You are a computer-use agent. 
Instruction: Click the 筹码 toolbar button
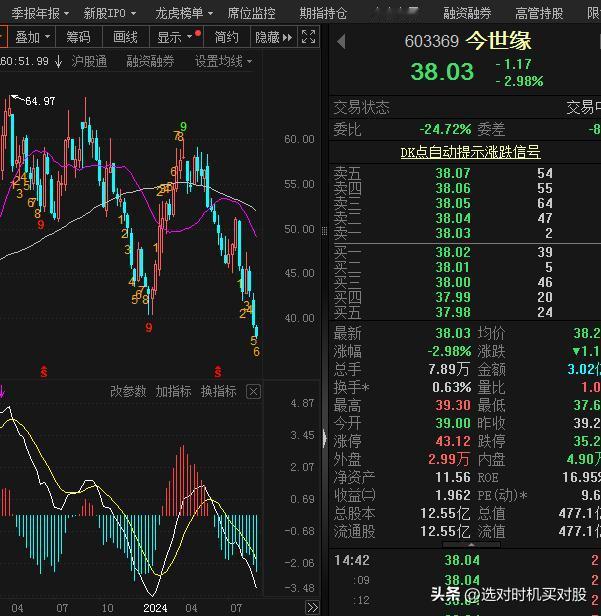point(79,37)
